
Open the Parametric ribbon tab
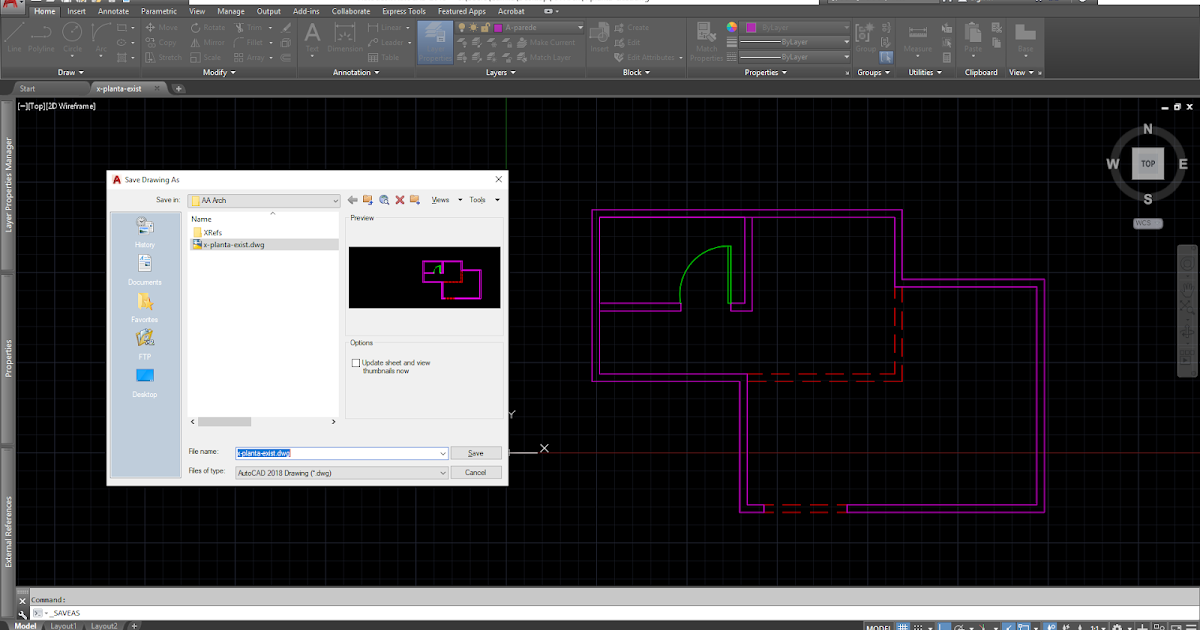point(159,11)
